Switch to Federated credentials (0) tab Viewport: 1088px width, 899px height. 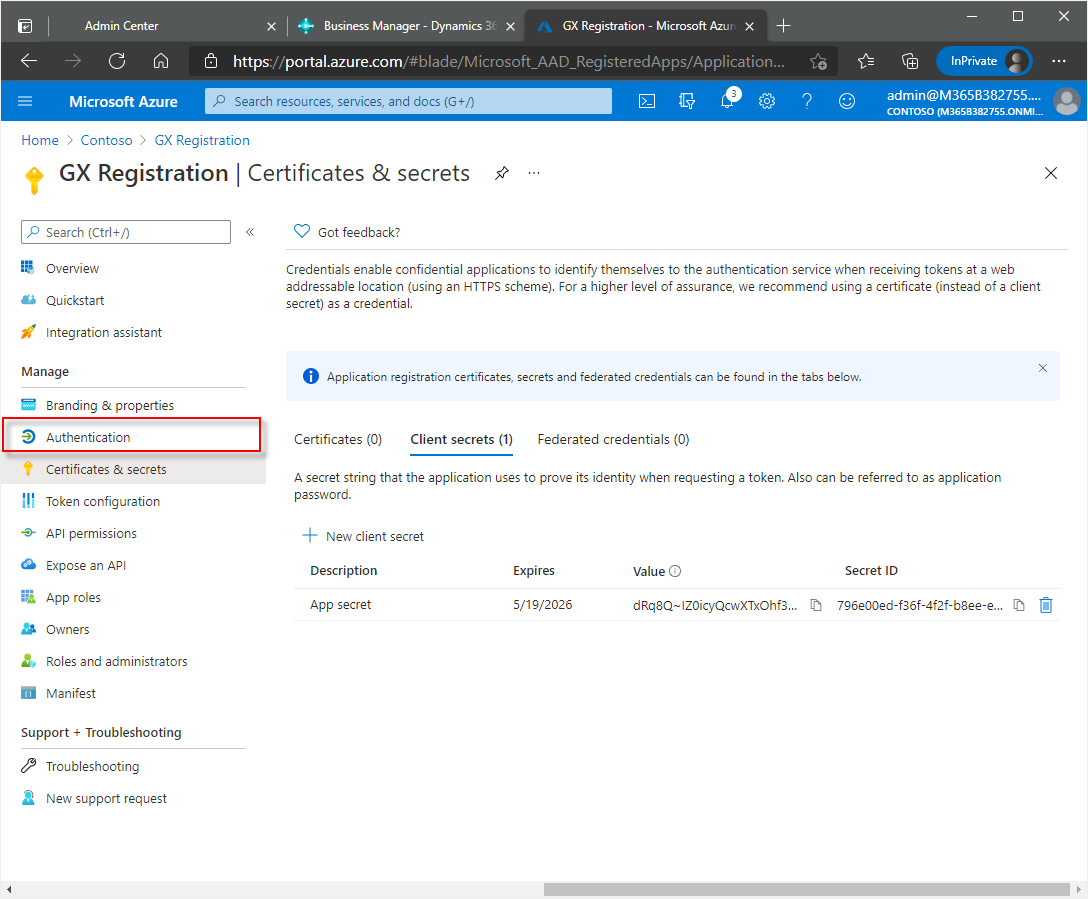(x=613, y=439)
